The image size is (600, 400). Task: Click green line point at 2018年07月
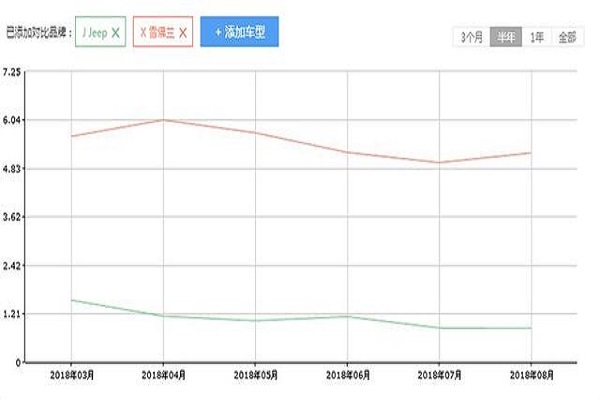coord(438,328)
